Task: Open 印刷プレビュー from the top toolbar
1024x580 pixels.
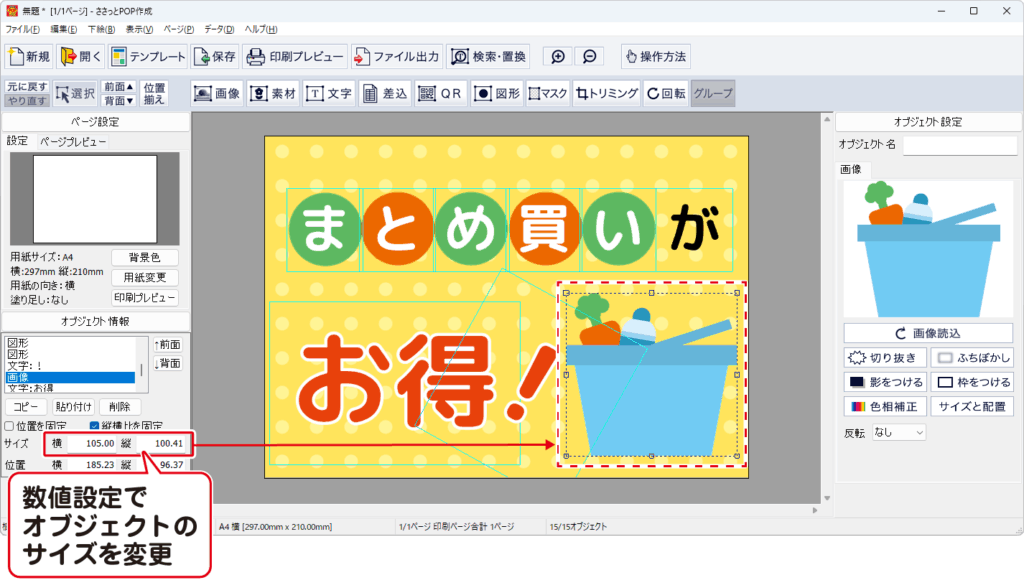Action: [x=295, y=57]
